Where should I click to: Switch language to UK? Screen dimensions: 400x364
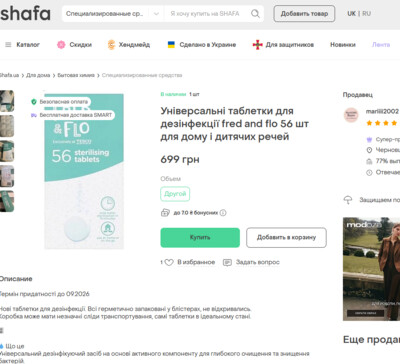point(351,14)
